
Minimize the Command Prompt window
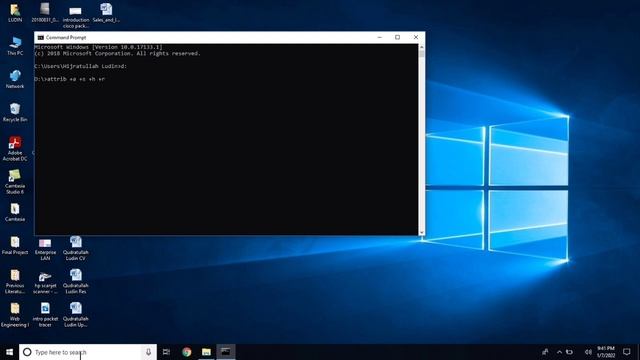click(380, 37)
